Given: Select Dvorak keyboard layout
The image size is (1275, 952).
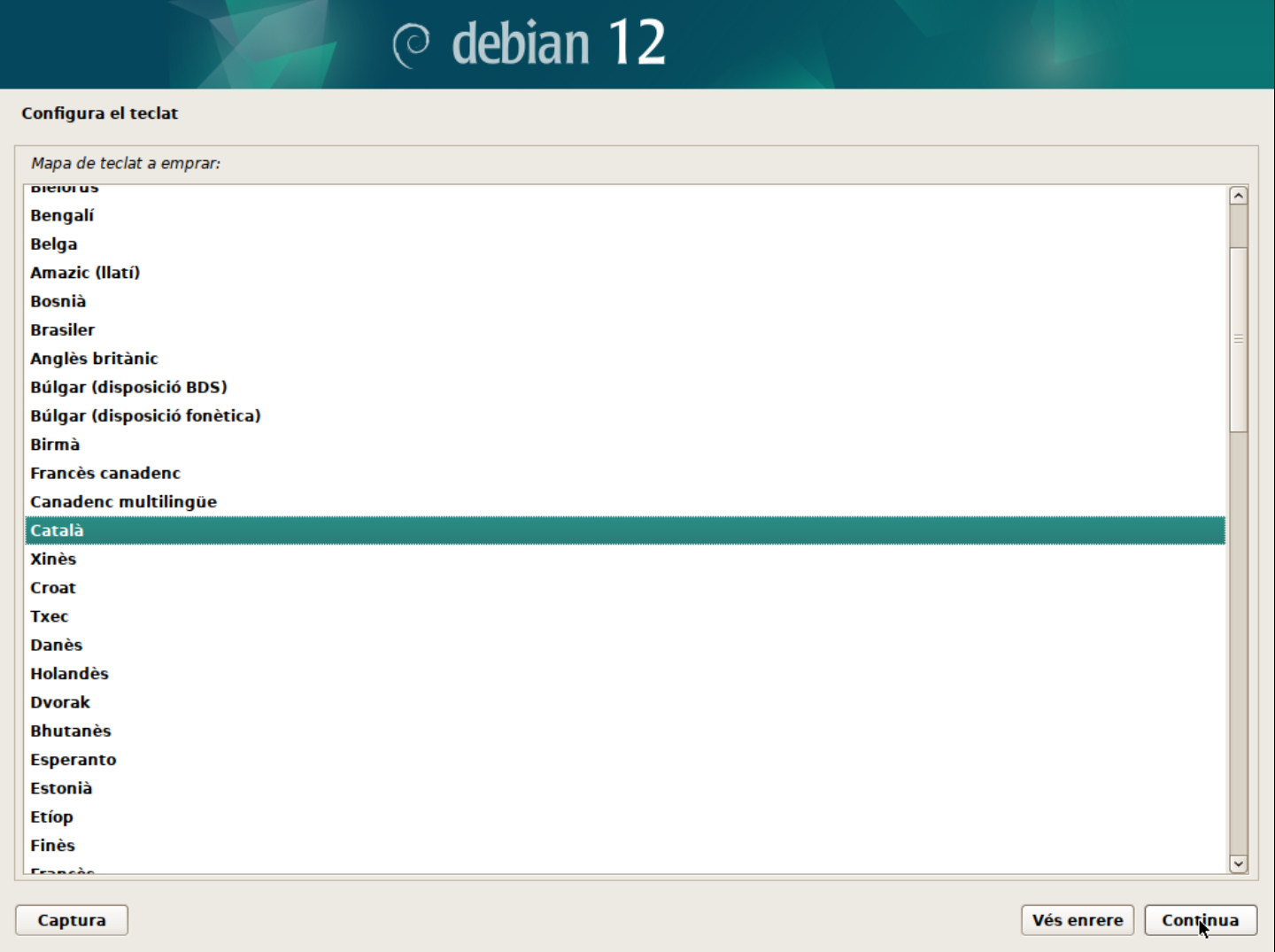Looking at the screenshot, I should click(625, 702).
